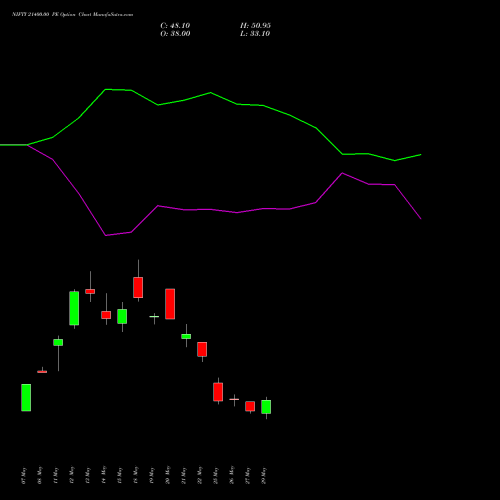Select the 12 May date label
Viewport: 500px width, 500px height.
pos(72,475)
